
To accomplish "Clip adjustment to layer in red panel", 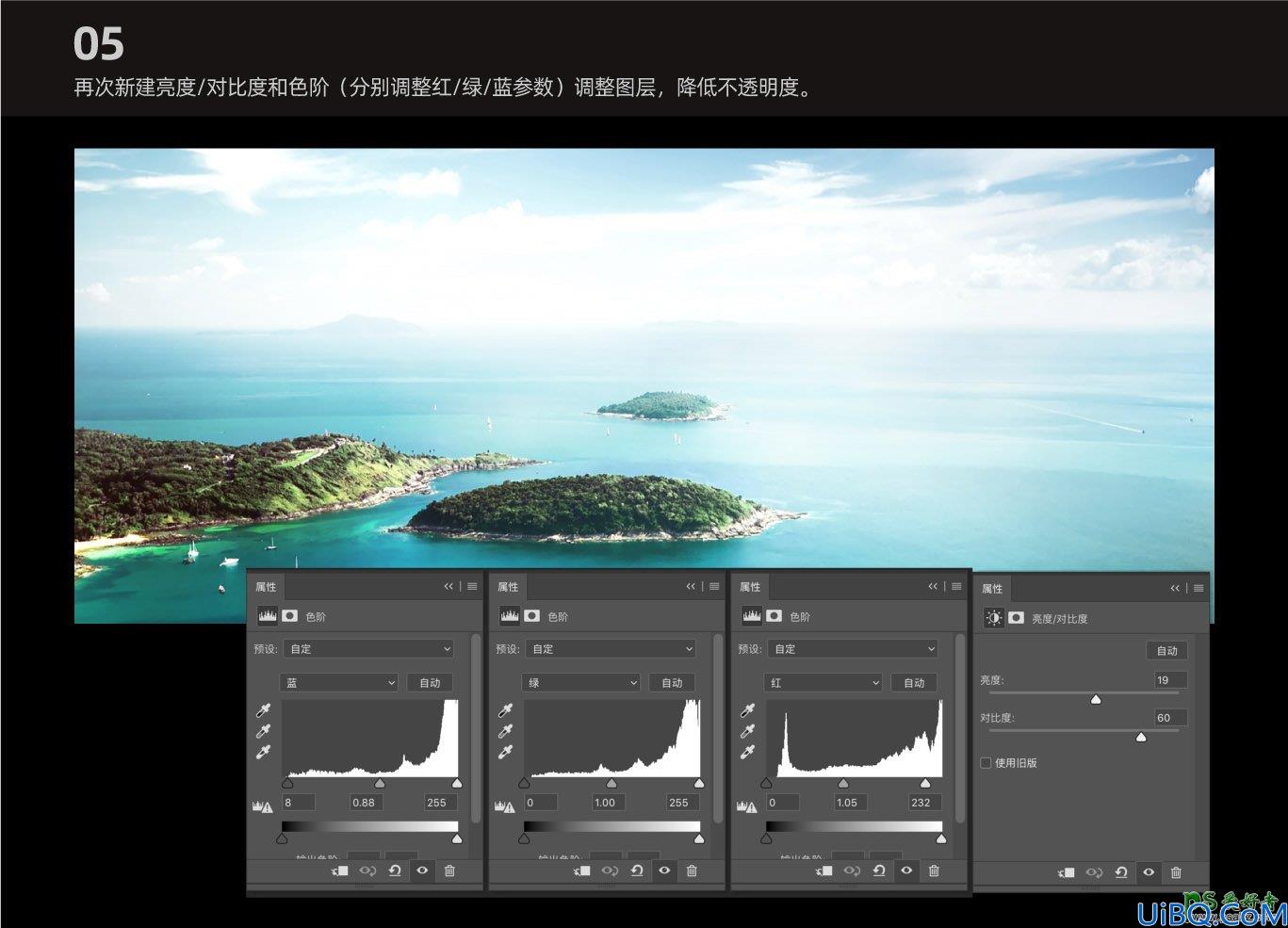I will (824, 871).
